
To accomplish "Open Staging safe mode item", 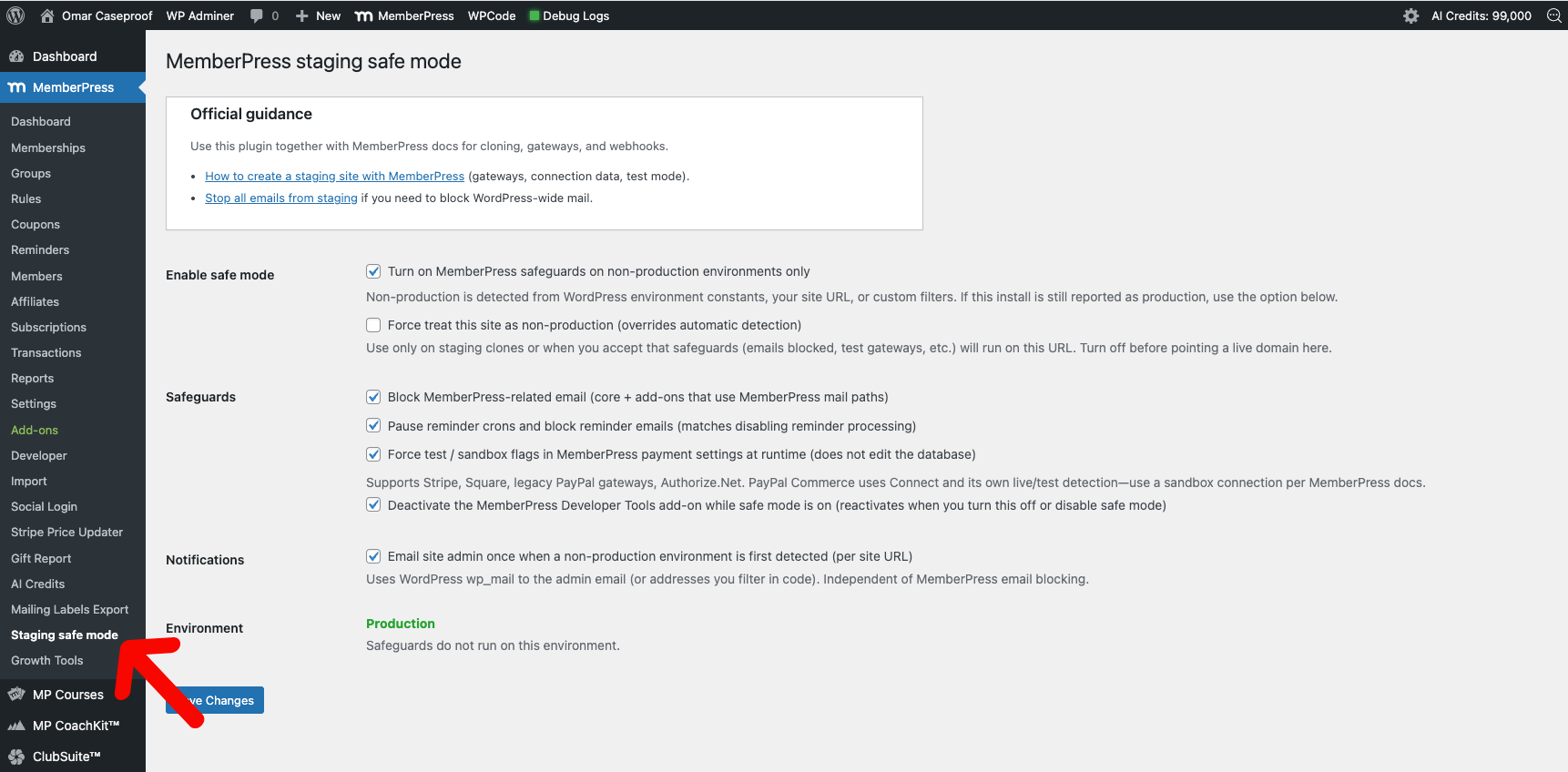I will click(x=65, y=635).
